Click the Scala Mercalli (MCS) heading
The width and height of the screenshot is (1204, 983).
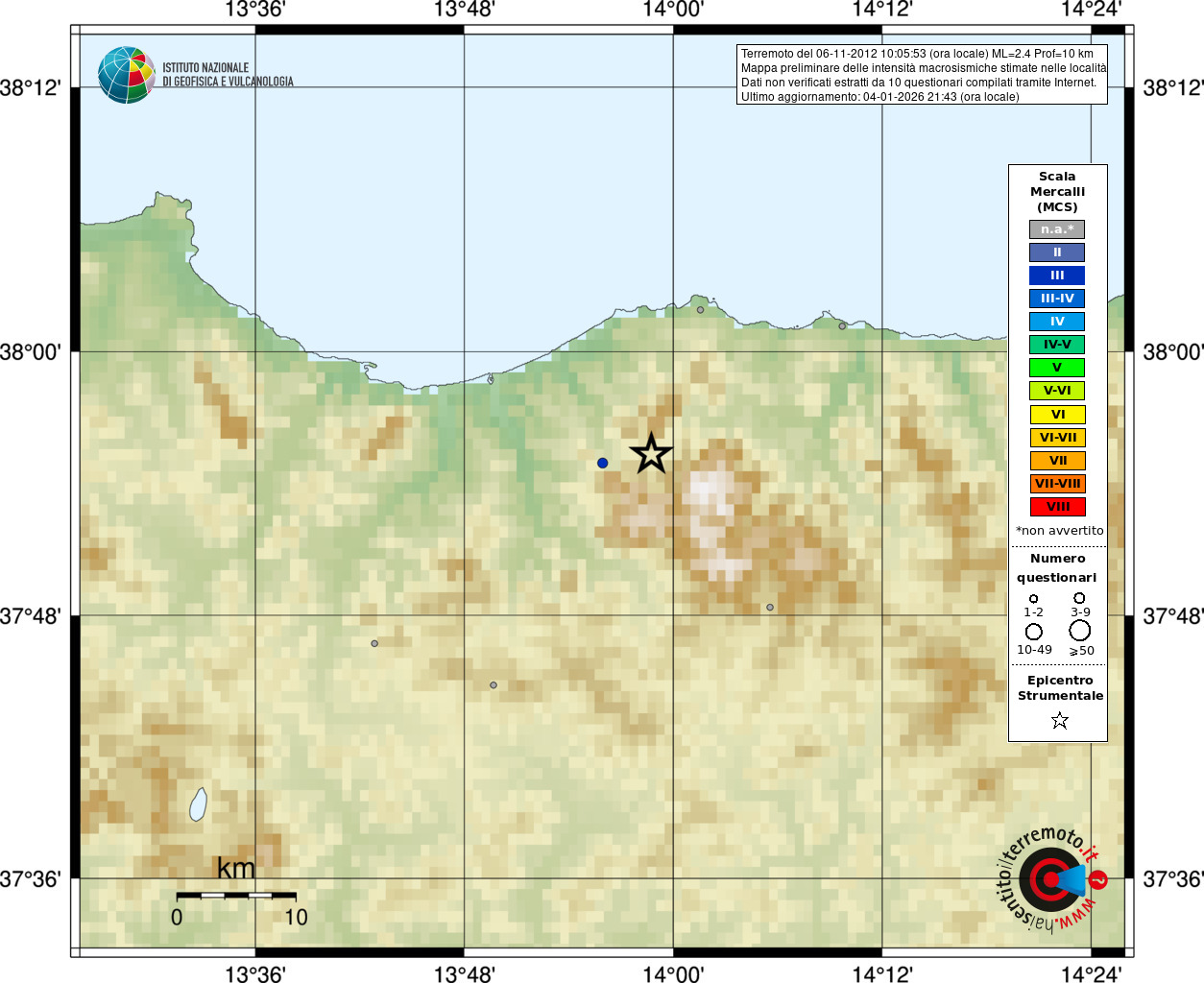tap(1057, 192)
